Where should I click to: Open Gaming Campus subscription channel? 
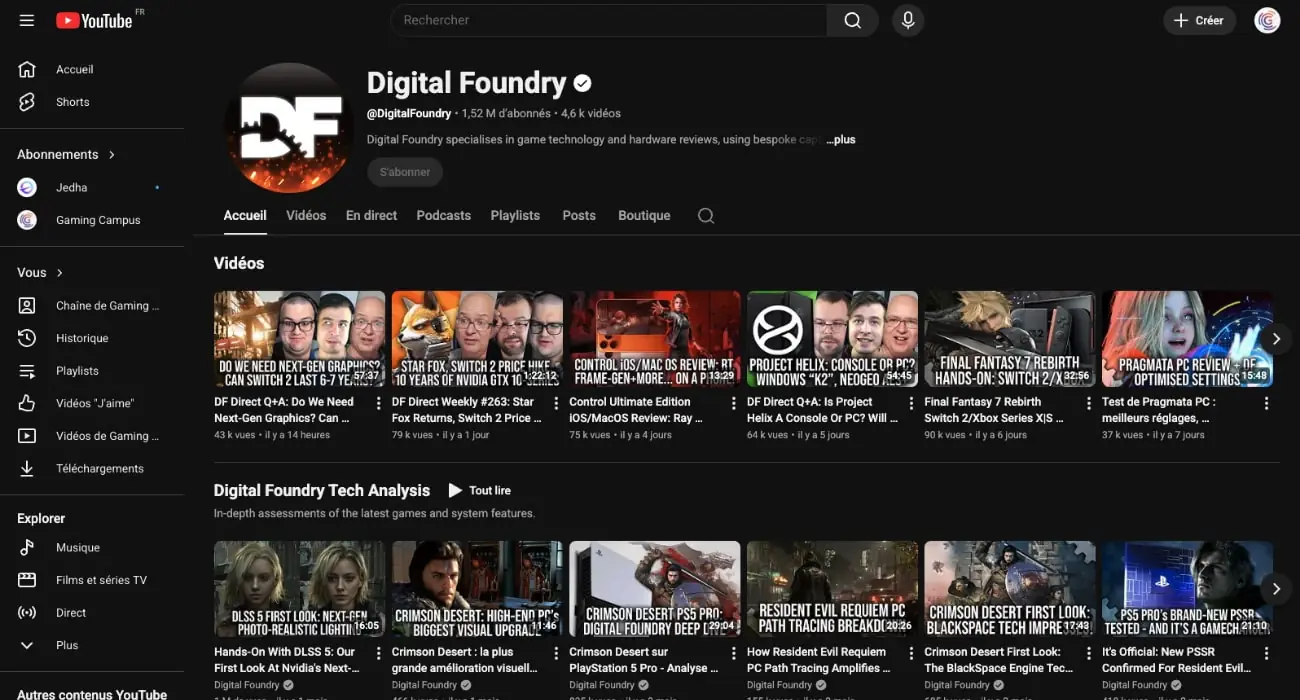[x=92, y=220]
